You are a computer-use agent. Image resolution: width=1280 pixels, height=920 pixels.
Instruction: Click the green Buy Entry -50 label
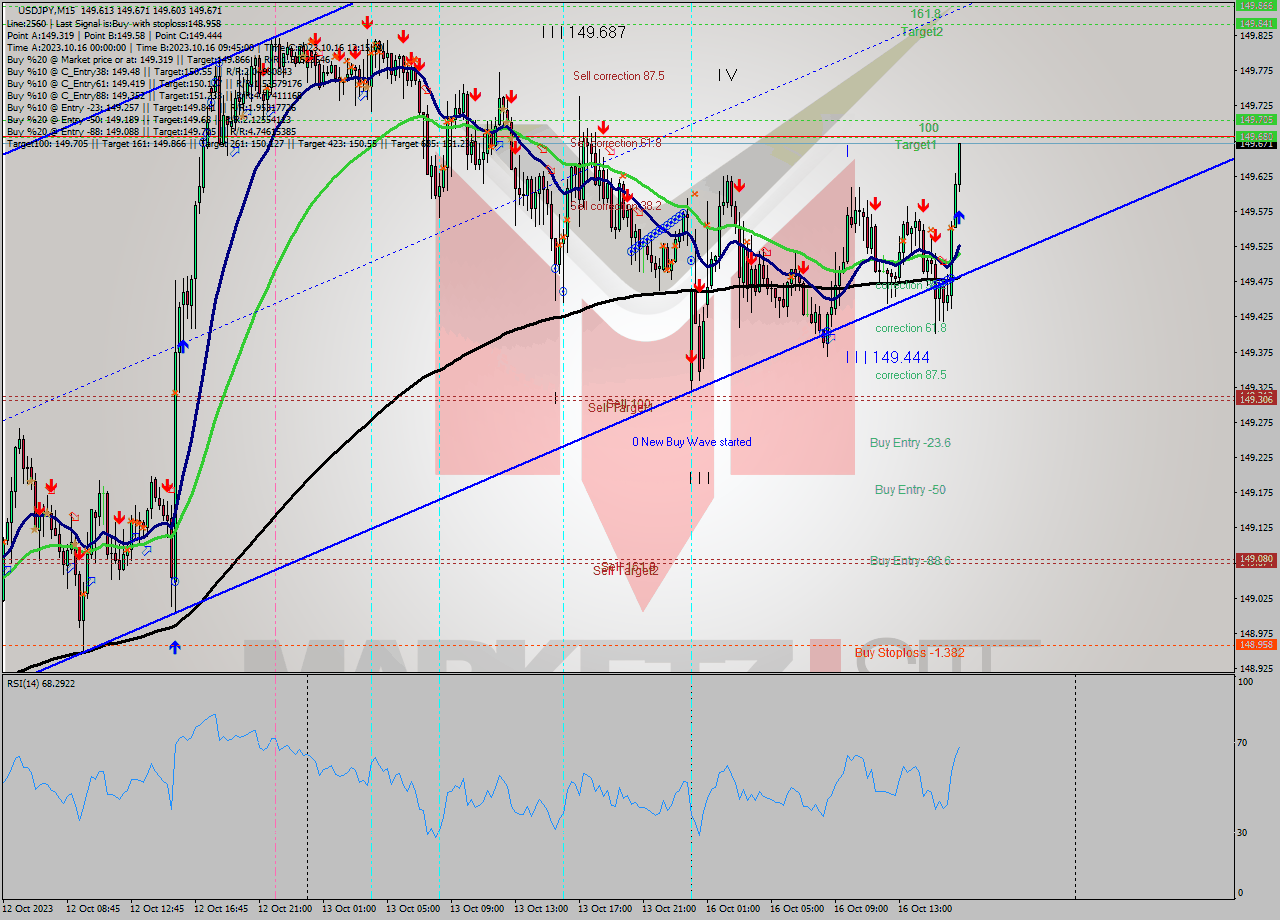point(910,490)
